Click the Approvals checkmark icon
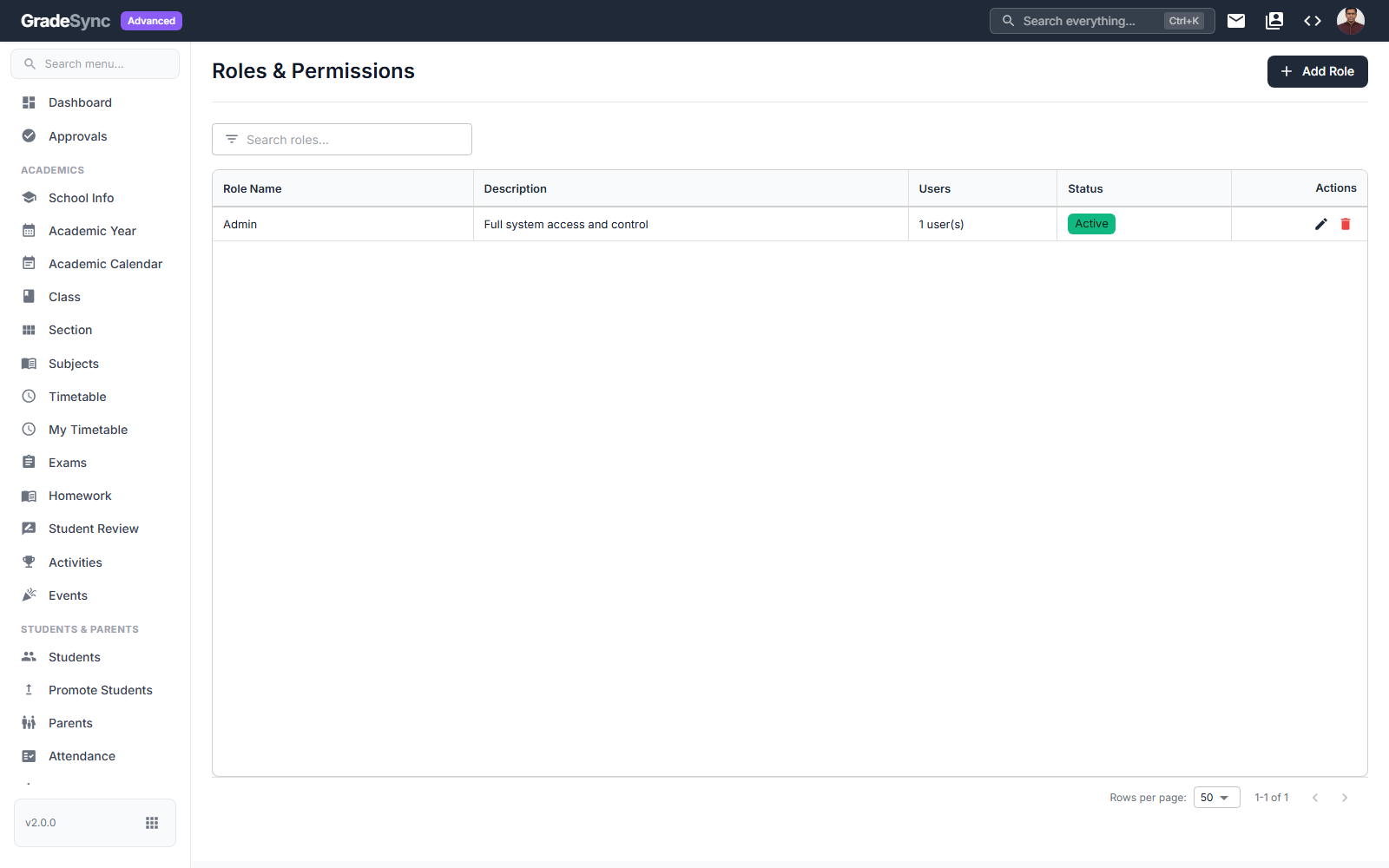 pyautogui.click(x=29, y=135)
